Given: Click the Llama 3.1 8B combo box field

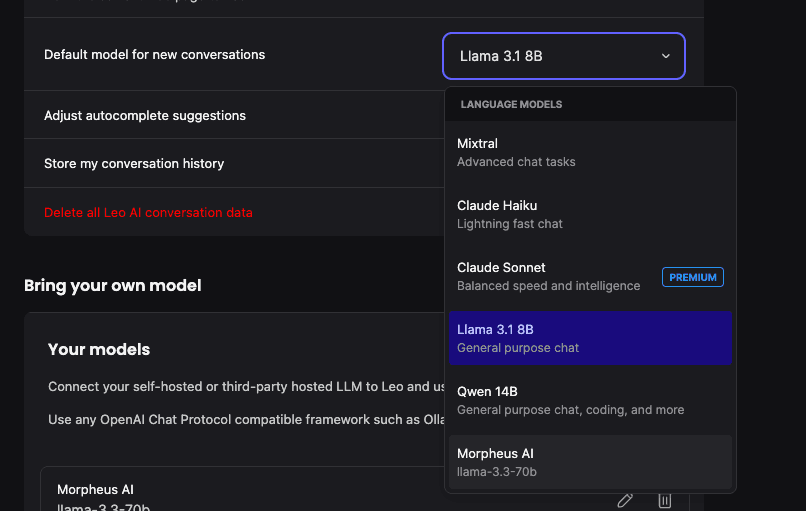Looking at the screenshot, I should pyautogui.click(x=550, y=56).
